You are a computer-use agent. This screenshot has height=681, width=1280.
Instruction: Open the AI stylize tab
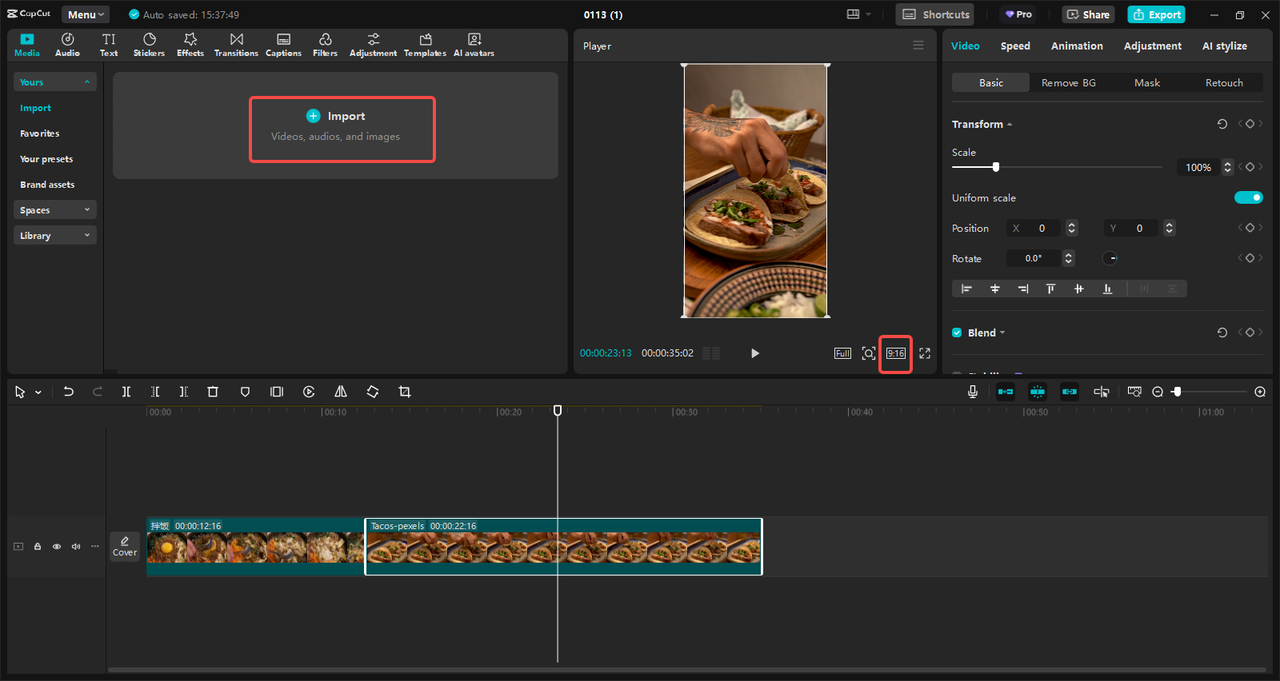[1224, 46]
